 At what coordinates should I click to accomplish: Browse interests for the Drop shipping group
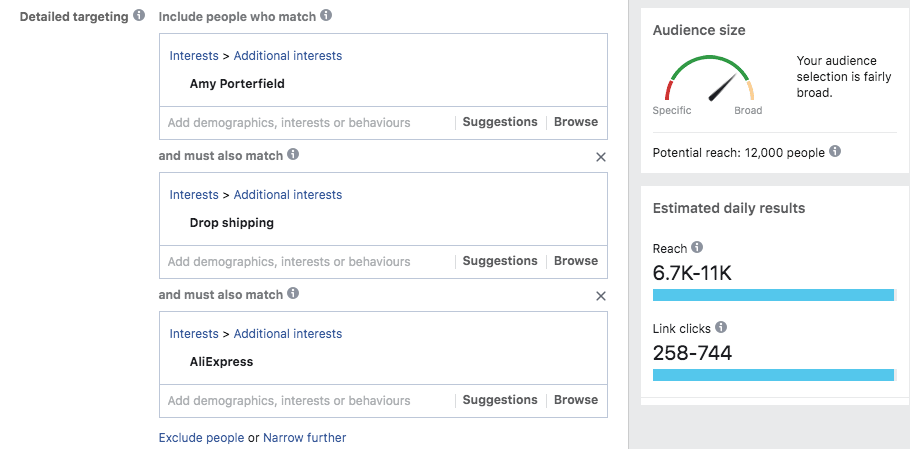click(x=576, y=261)
